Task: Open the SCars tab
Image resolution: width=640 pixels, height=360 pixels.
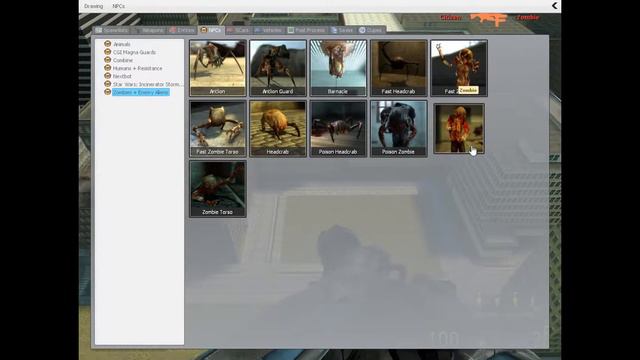Action: point(238,30)
